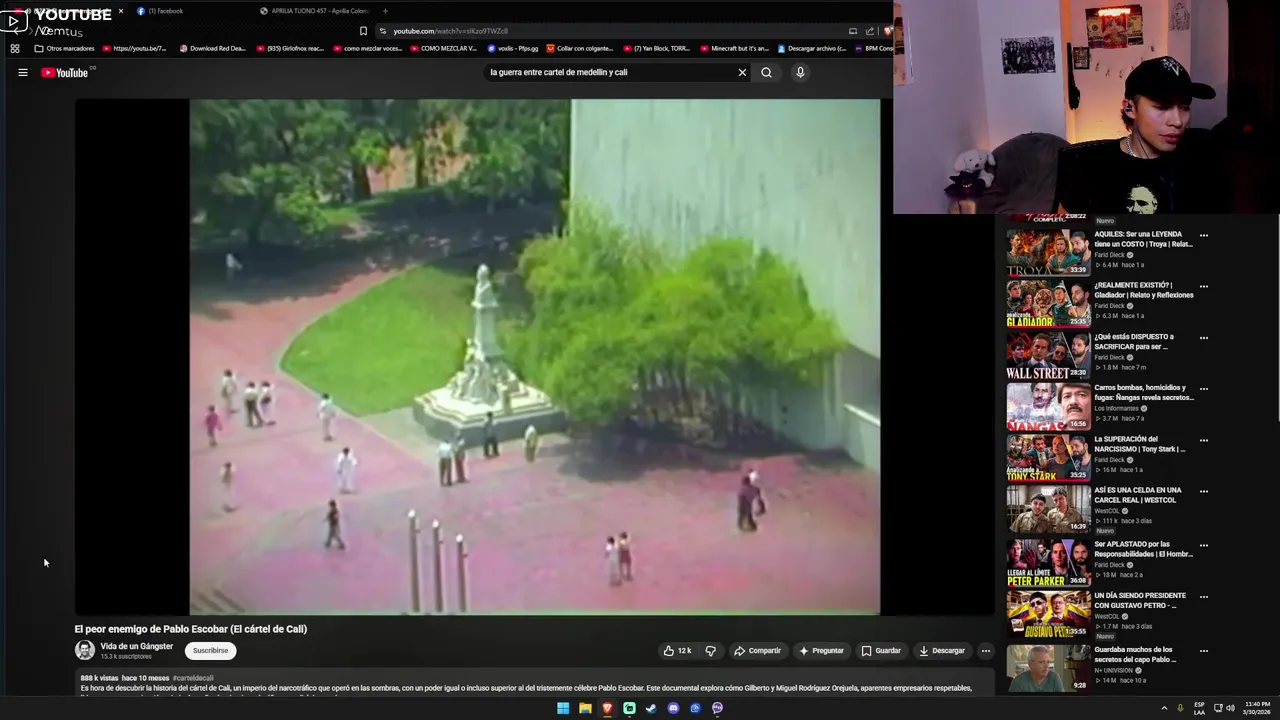Dislike the video with thumbs-down icon

coord(710,651)
